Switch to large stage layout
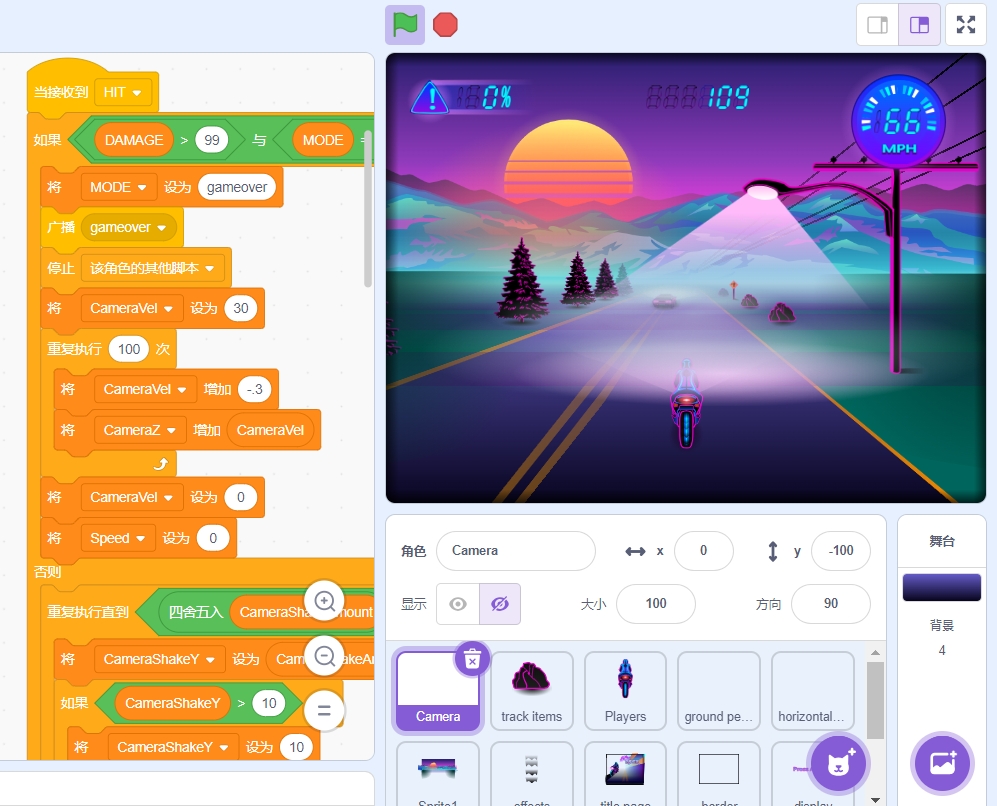The height and width of the screenshot is (806, 997). [x=920, y=25]
